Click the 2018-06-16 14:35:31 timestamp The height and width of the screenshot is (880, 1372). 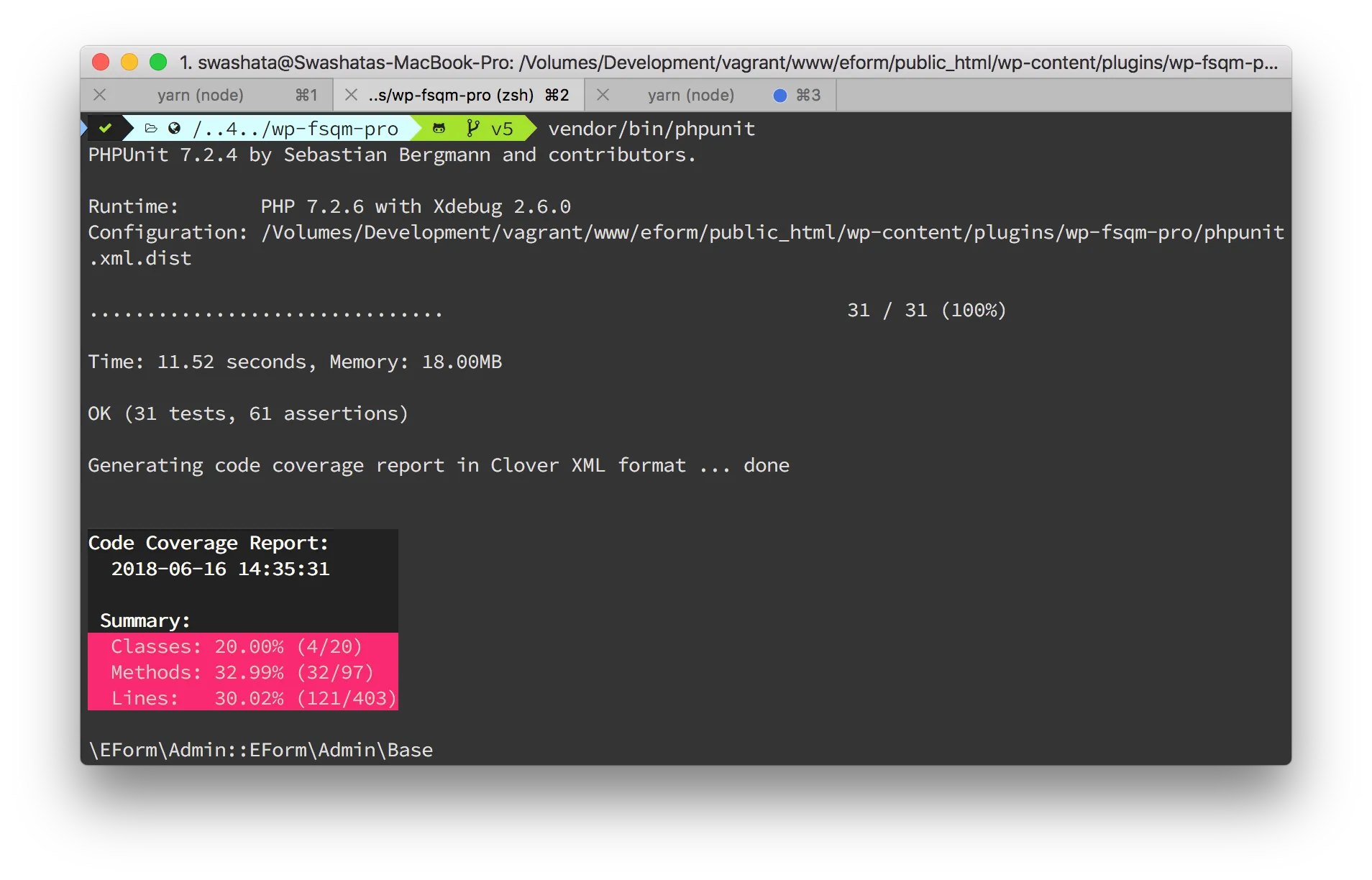click(x=220, y=569)
